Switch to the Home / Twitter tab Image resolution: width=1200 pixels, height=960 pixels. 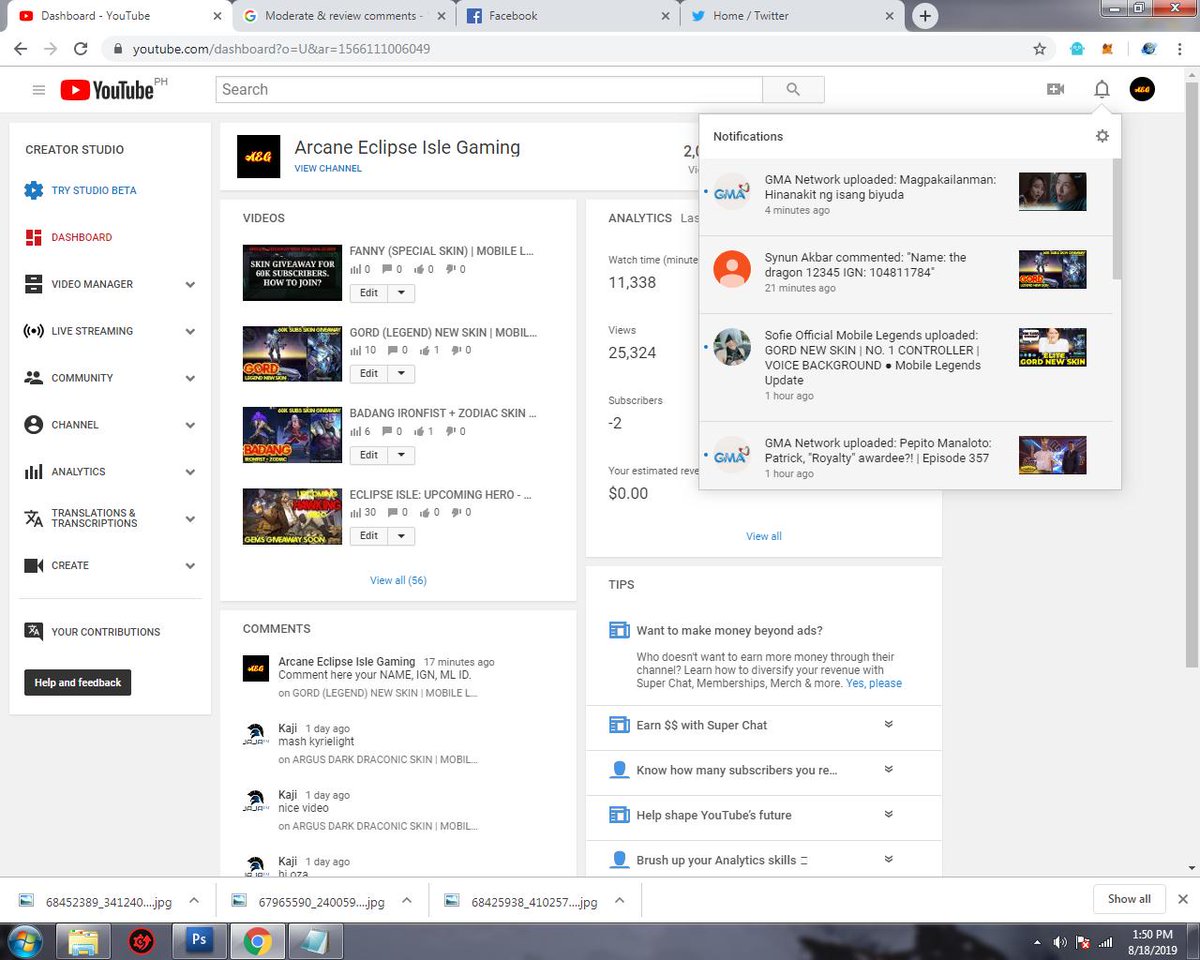pyautogui.click(x=791, y=16)
